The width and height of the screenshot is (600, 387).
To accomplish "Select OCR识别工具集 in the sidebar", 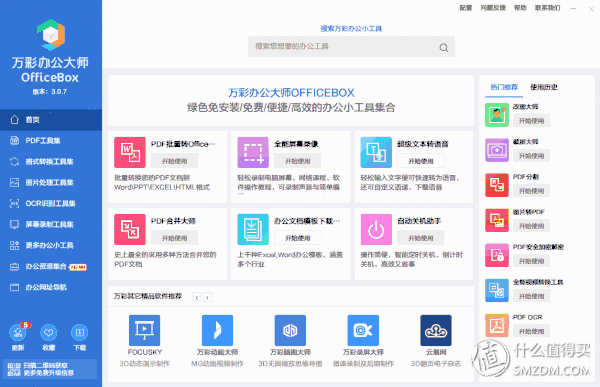I will (51, 203).
